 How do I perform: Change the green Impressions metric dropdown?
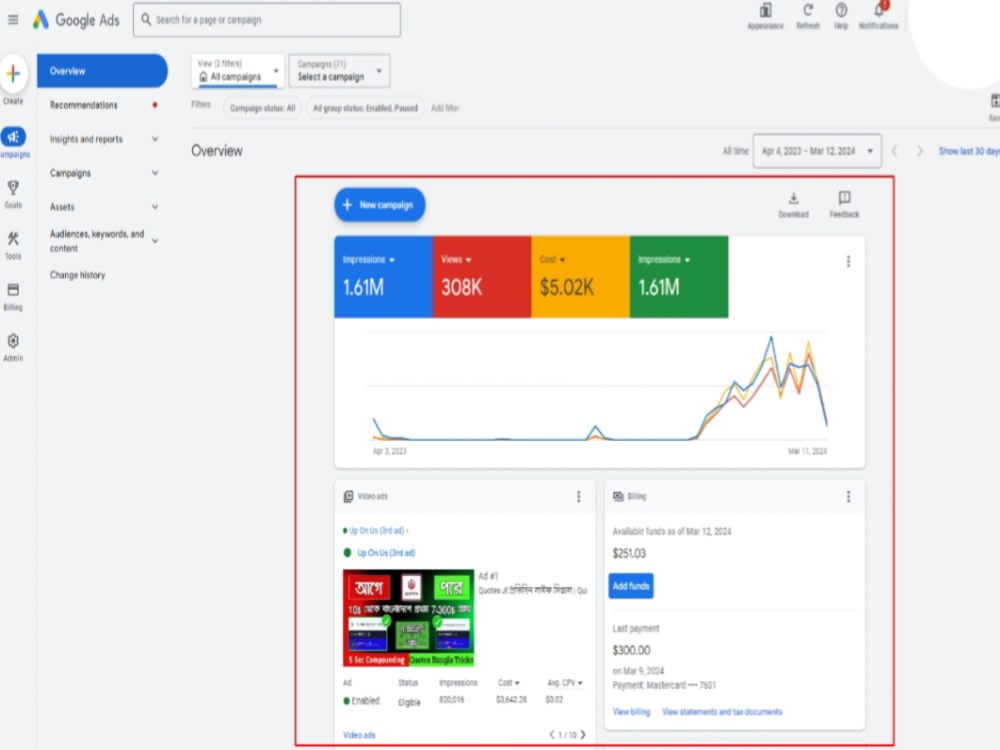(x=664, y=260)
